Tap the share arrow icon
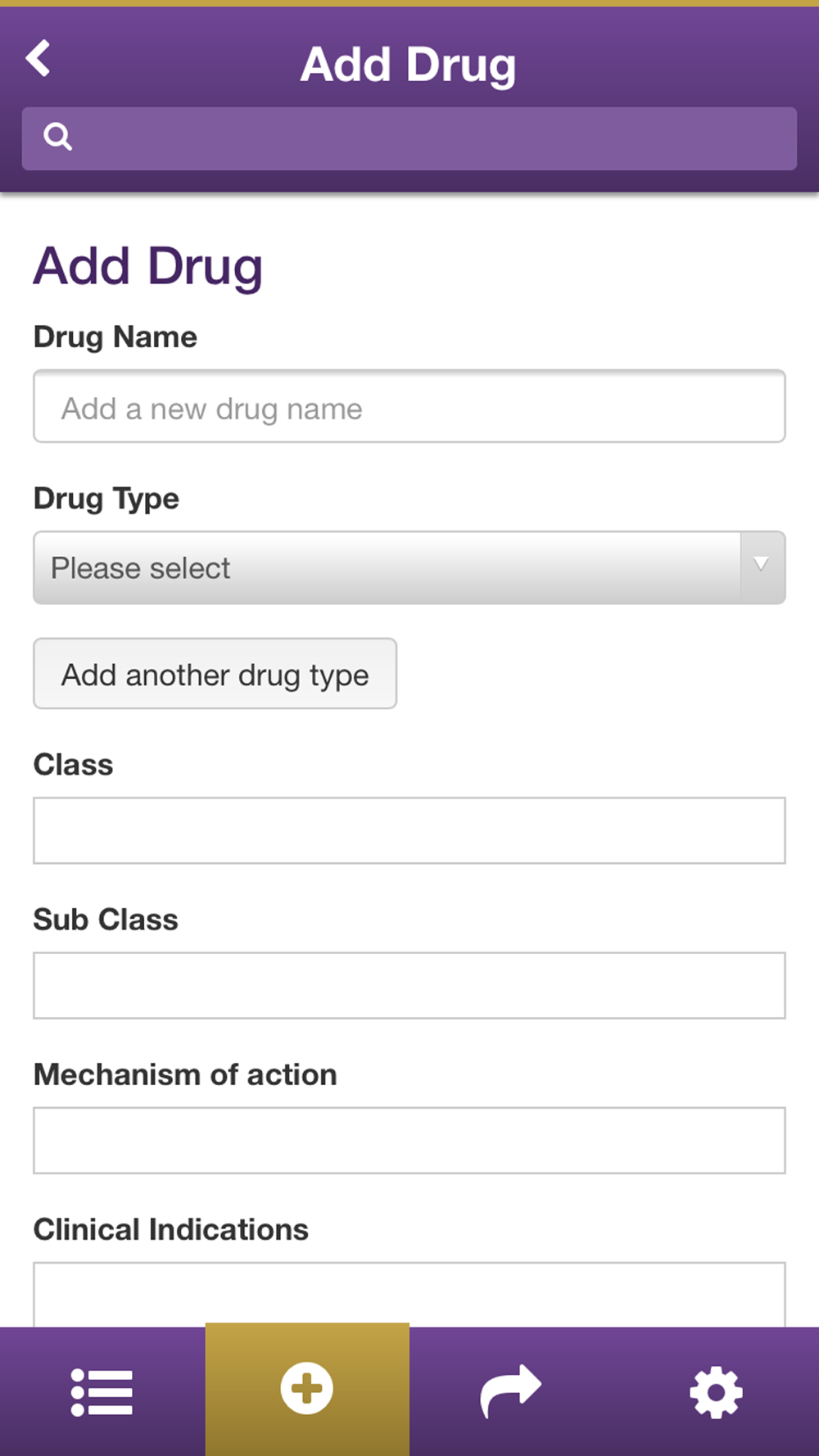Image resolution: width=819 pixels, height=1456 pixels. 511,1390
